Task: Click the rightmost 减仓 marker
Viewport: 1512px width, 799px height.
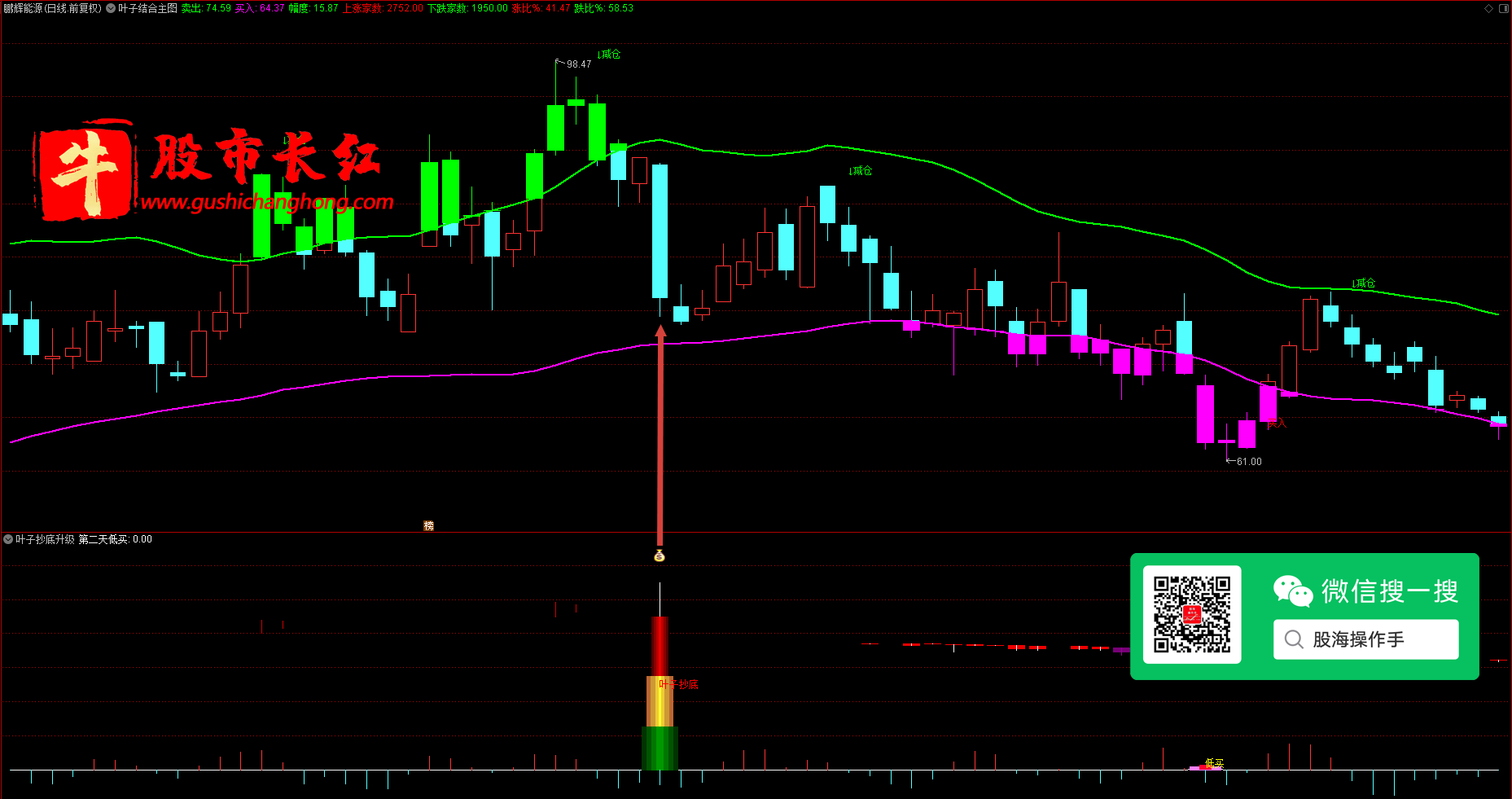Action: point(1364,283)
